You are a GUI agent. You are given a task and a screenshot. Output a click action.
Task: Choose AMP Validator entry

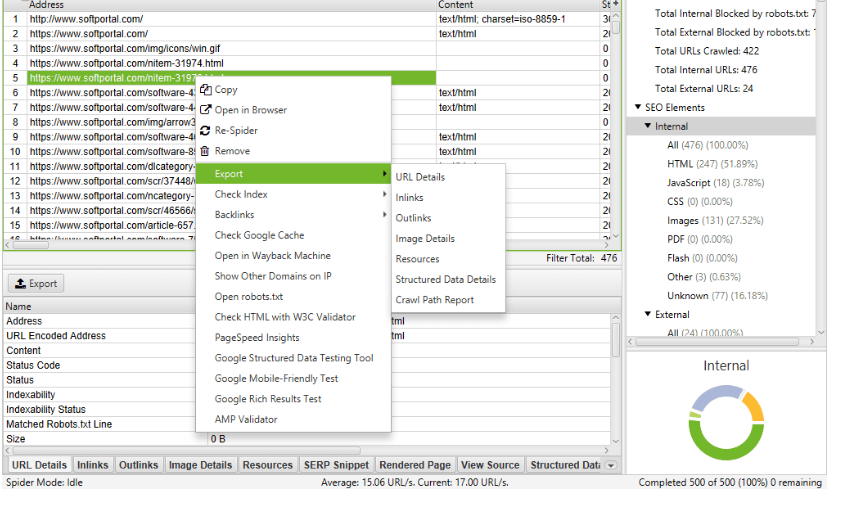(x=246, y=419)
